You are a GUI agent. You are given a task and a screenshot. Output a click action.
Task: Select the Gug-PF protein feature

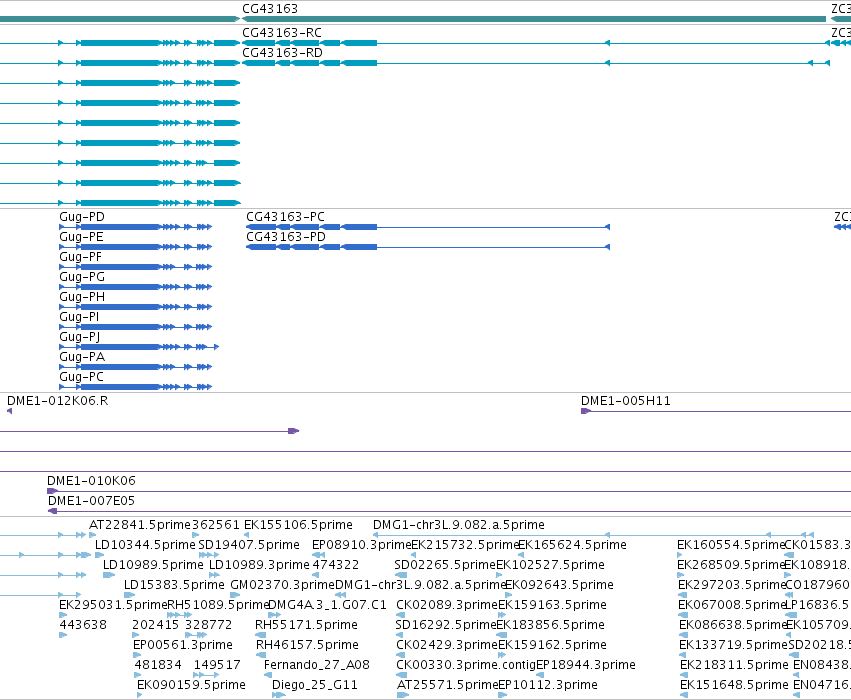point(135,267)
